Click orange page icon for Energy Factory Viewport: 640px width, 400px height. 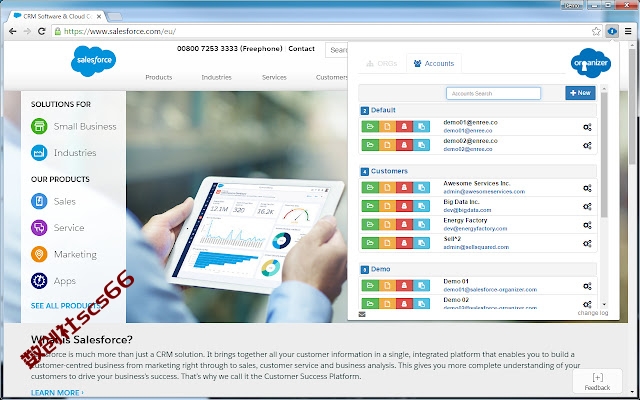387,224
